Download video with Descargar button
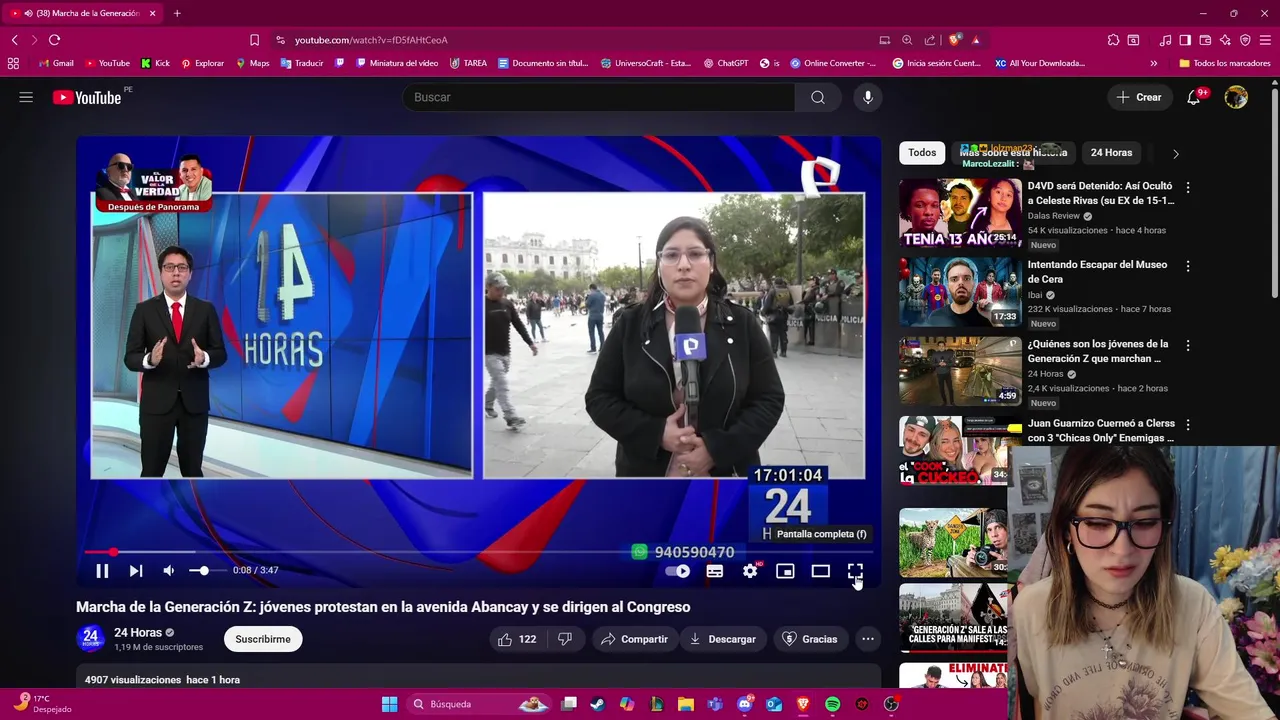This screenshot has height=720, width=1280. click(722, 639)
